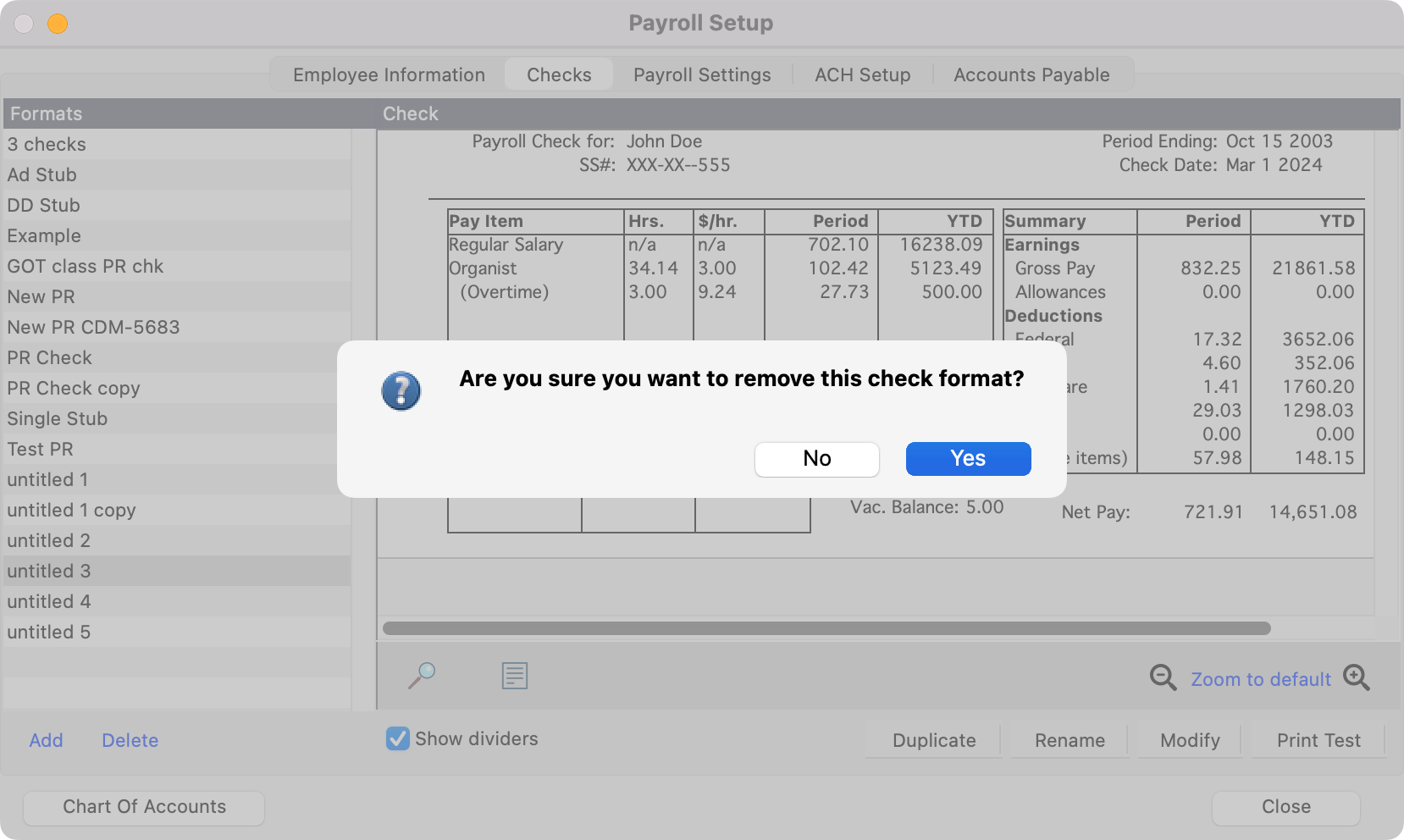Image resolution: width=1404 pixels, height=840 pixels.
Task: Switch to the Employee Information tab
Action: [x=389, y=75]
